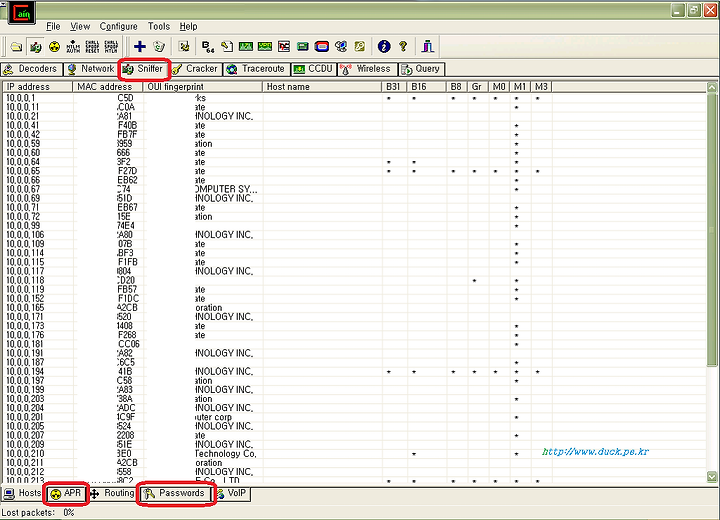Open the VNC password decoder icon
Viewport: 720px width, 520px height.
[284, 46]
